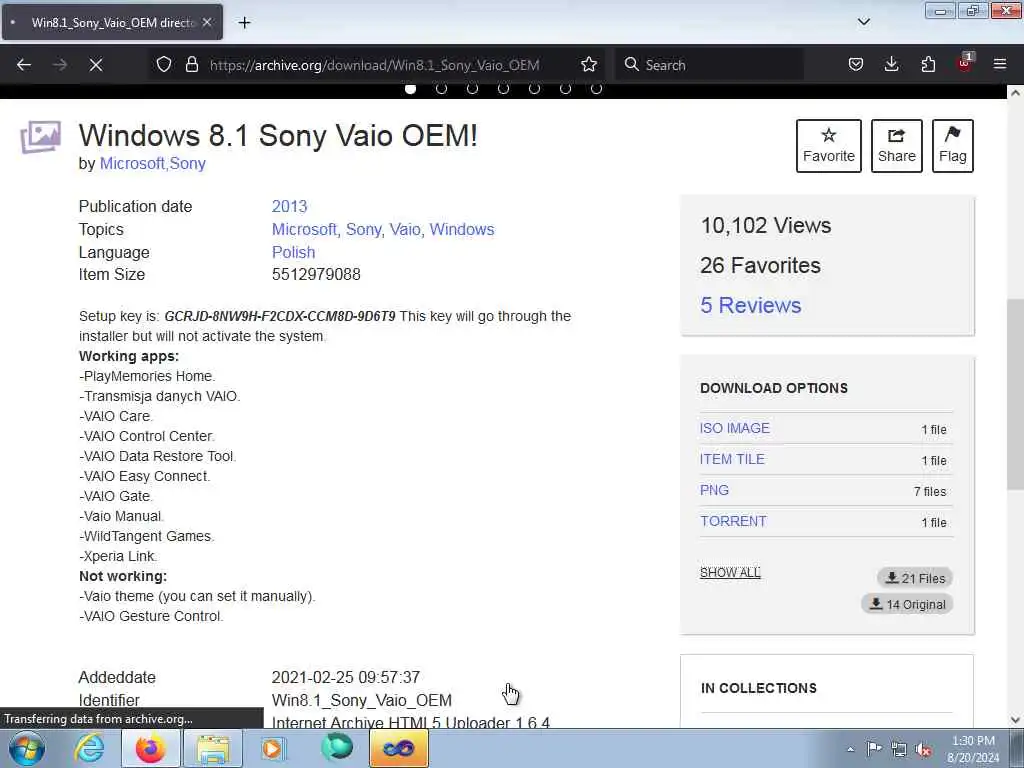The image size is (1024, 768).
Task: Click the scrollbar up arrow
Action: click(x=1015, y=93)
